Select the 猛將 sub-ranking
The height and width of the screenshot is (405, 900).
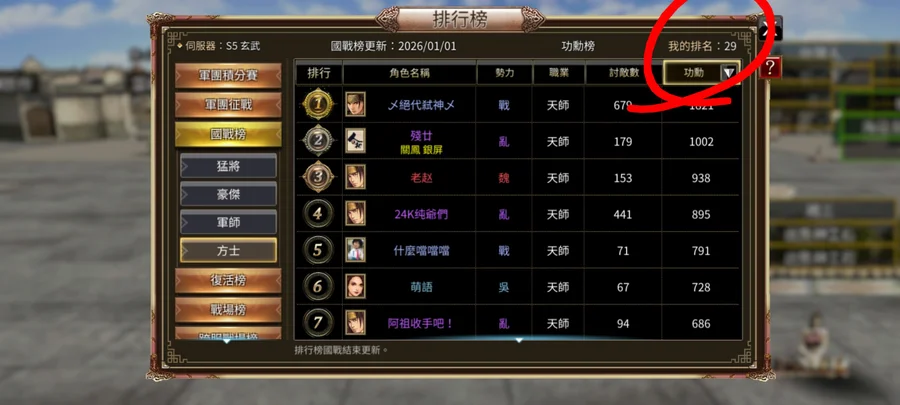point(228,166)
